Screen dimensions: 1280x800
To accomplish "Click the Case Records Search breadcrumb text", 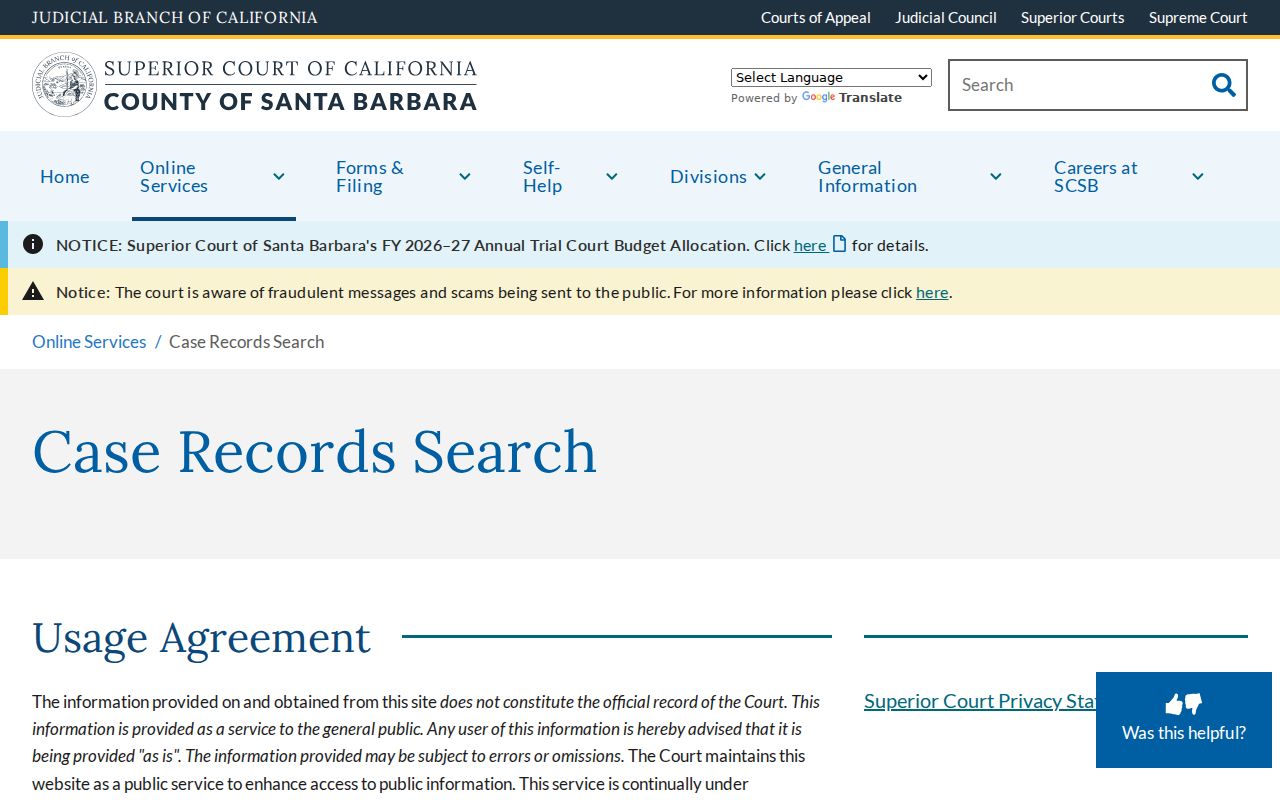I will pyautogui.click(x=247, y=341).
